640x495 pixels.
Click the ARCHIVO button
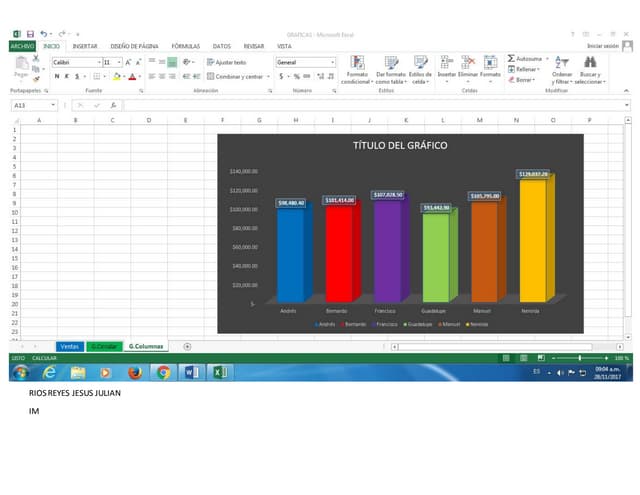coord(21,46)
